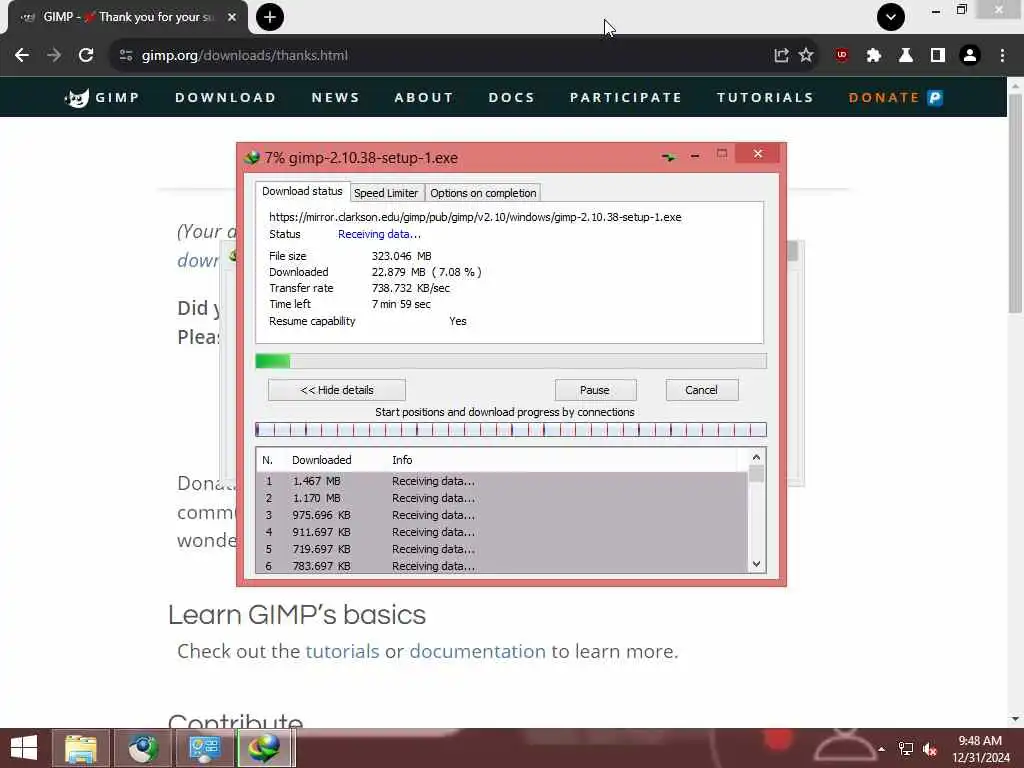This screenshot has width=1024, height=768.
Task: Click the network tray icon
Action: 906,749
